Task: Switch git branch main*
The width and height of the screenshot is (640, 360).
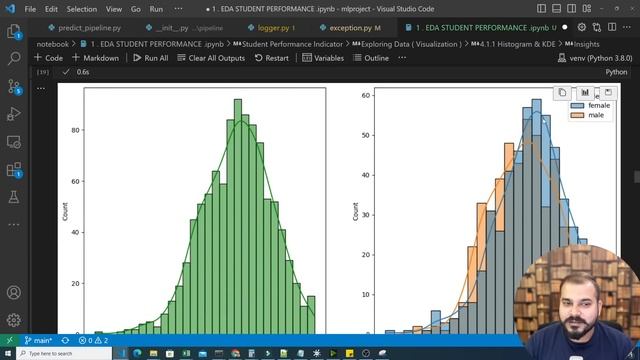Action: coord(38,340)
